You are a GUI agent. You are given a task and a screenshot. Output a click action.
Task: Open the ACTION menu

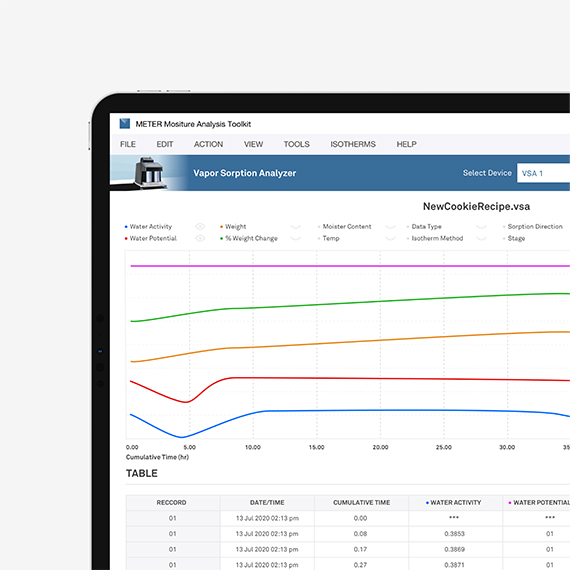coord(208,144)
